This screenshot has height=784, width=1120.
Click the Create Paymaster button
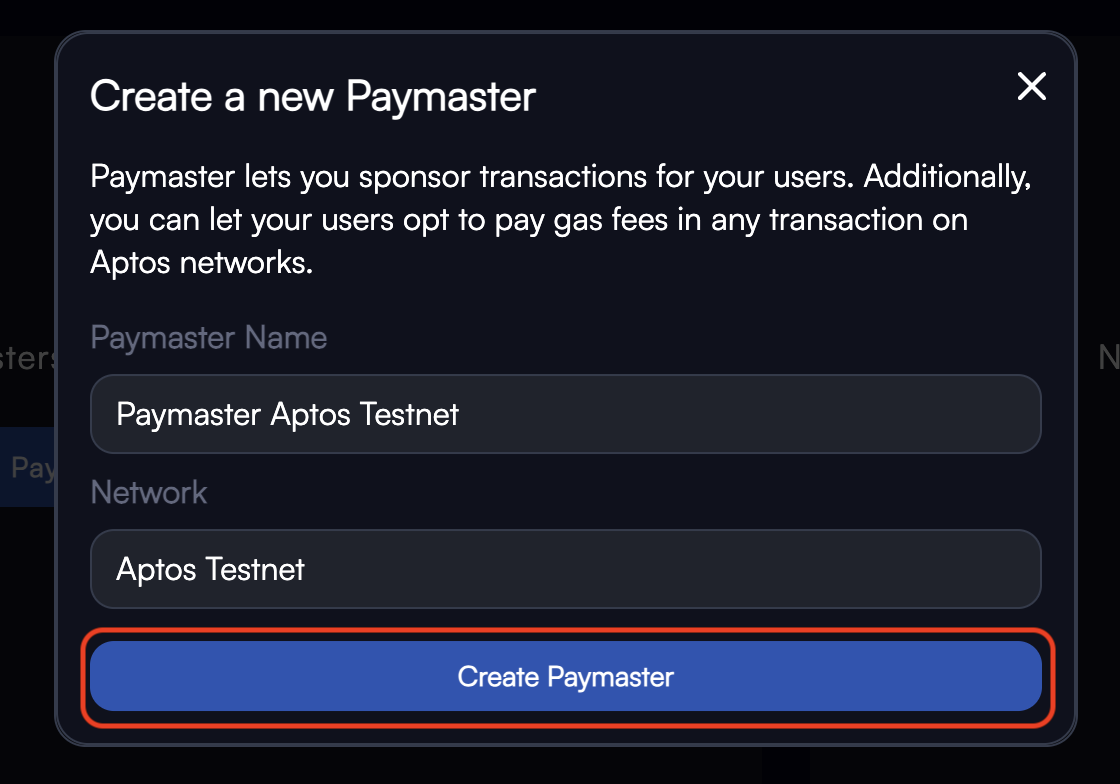(x=566, y=676)
